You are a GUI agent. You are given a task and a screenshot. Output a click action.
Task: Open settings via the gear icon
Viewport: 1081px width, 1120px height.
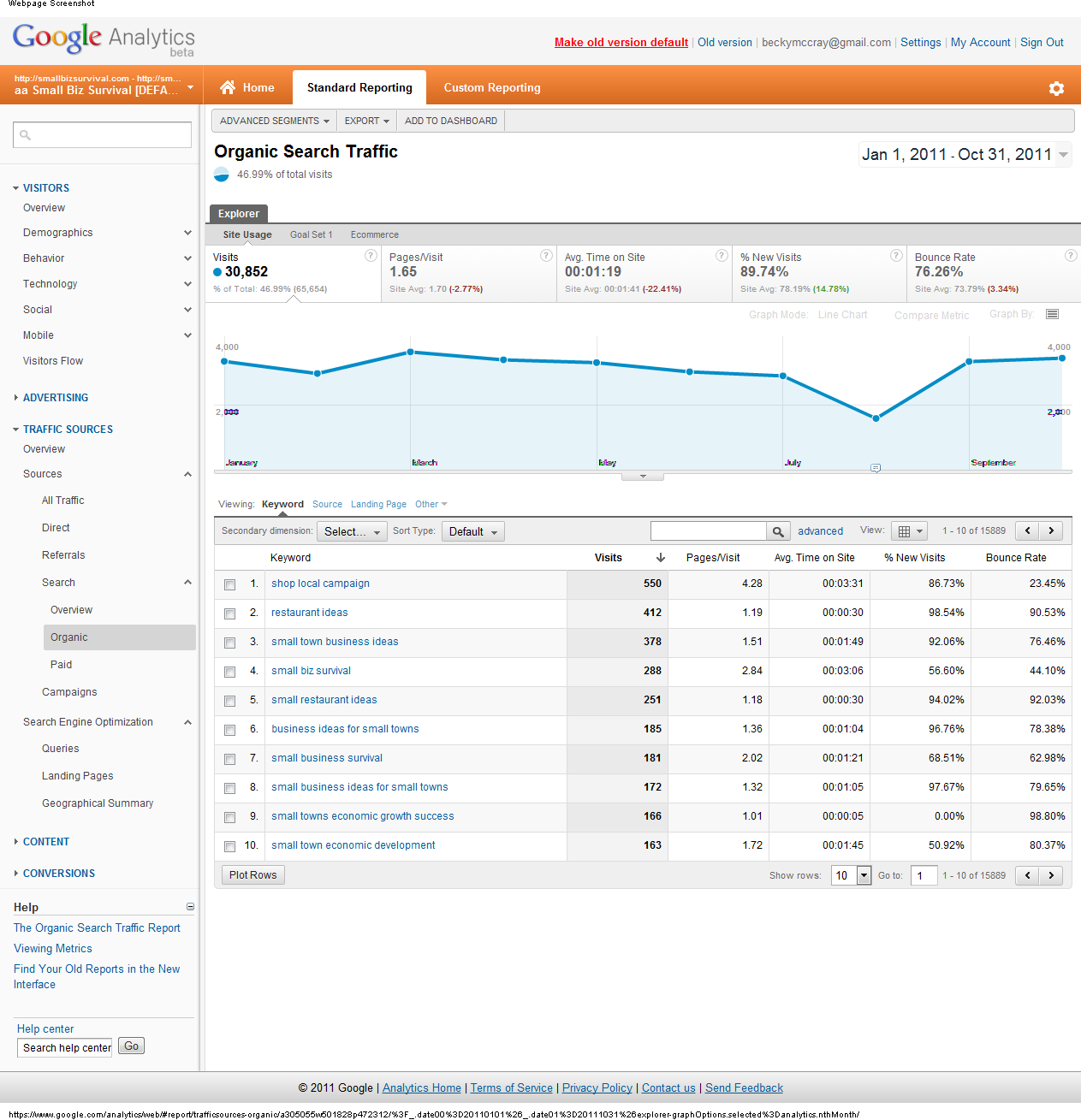pyautogui.click(x=1056, y=88)
